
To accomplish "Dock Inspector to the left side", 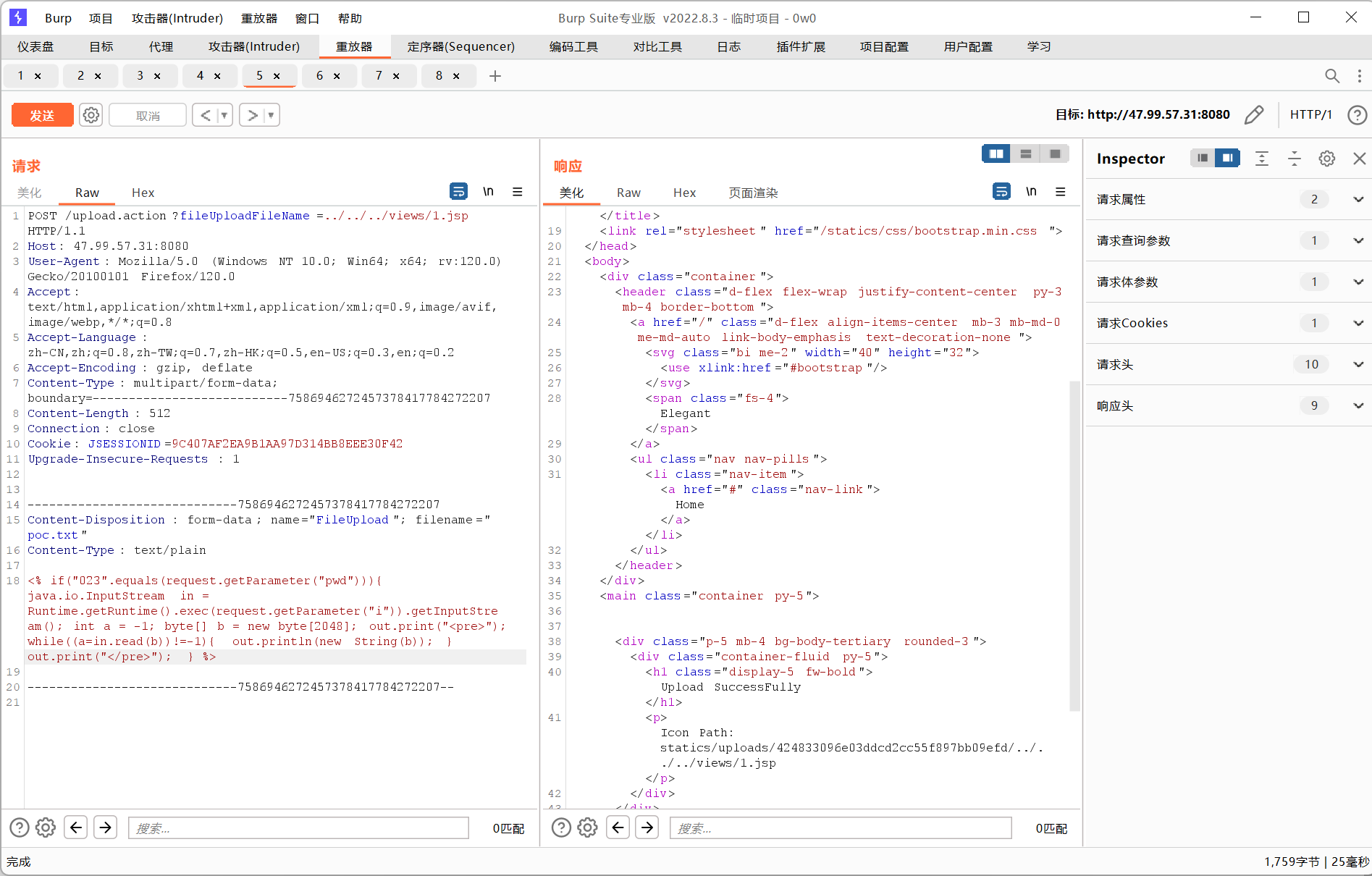I will coord(1203,158).
